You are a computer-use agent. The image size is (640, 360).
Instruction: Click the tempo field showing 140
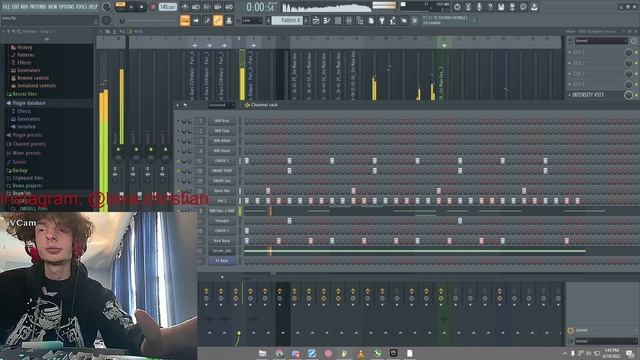coord(167,7)
